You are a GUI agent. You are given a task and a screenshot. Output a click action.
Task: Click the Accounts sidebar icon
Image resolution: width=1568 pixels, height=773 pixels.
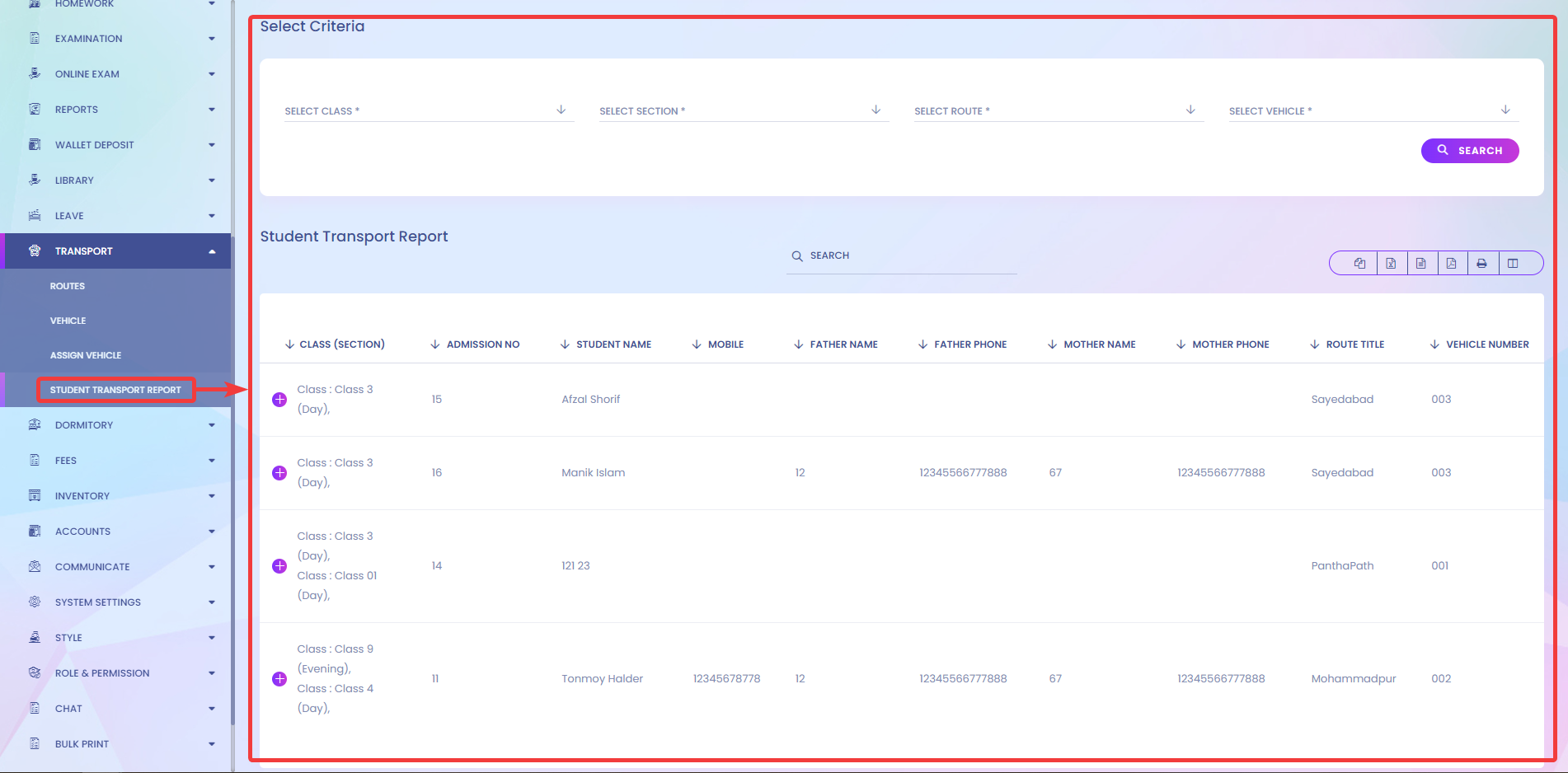coord(35,531)
